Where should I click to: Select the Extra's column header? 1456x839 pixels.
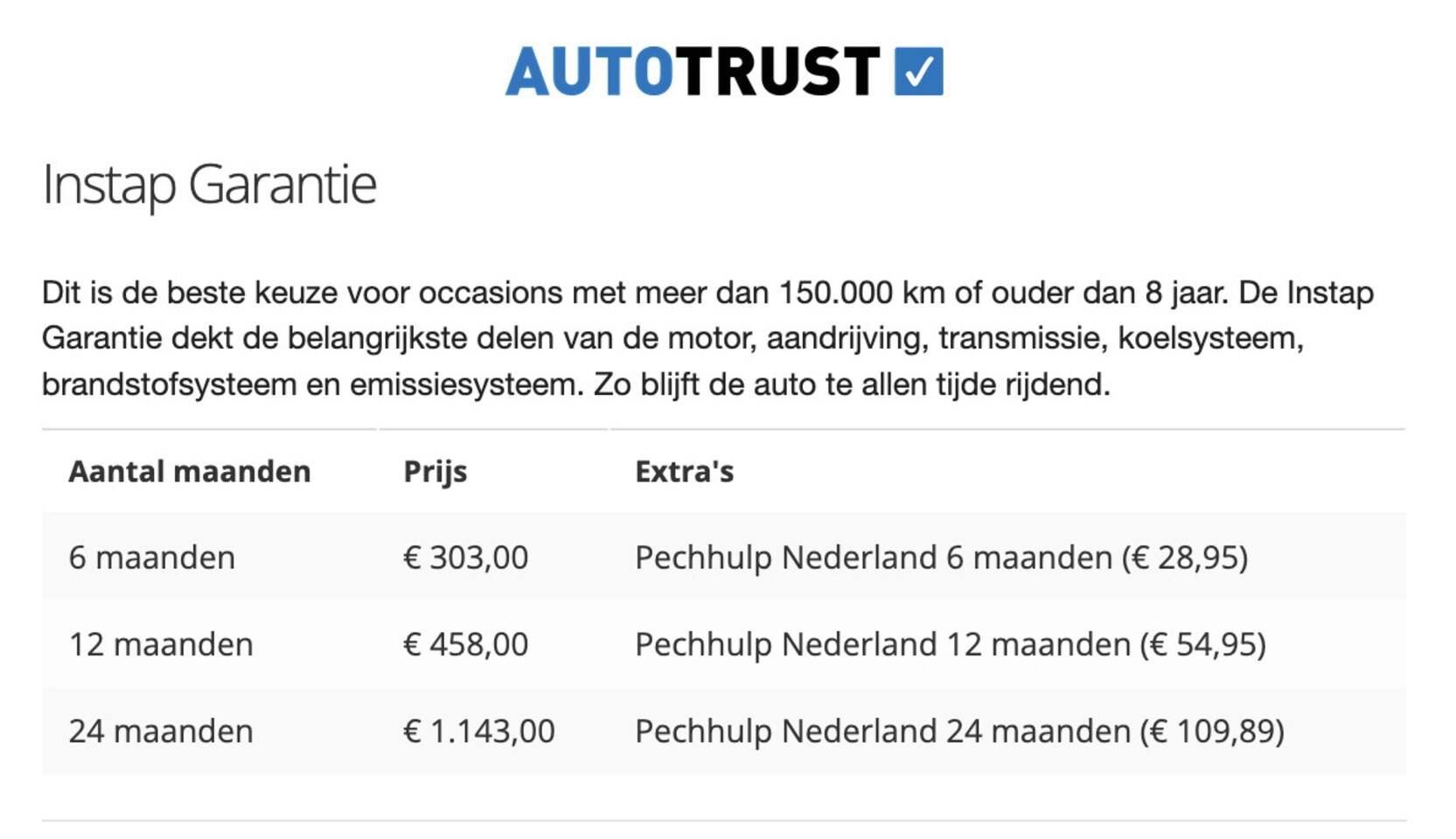click(x=684, y=471)
